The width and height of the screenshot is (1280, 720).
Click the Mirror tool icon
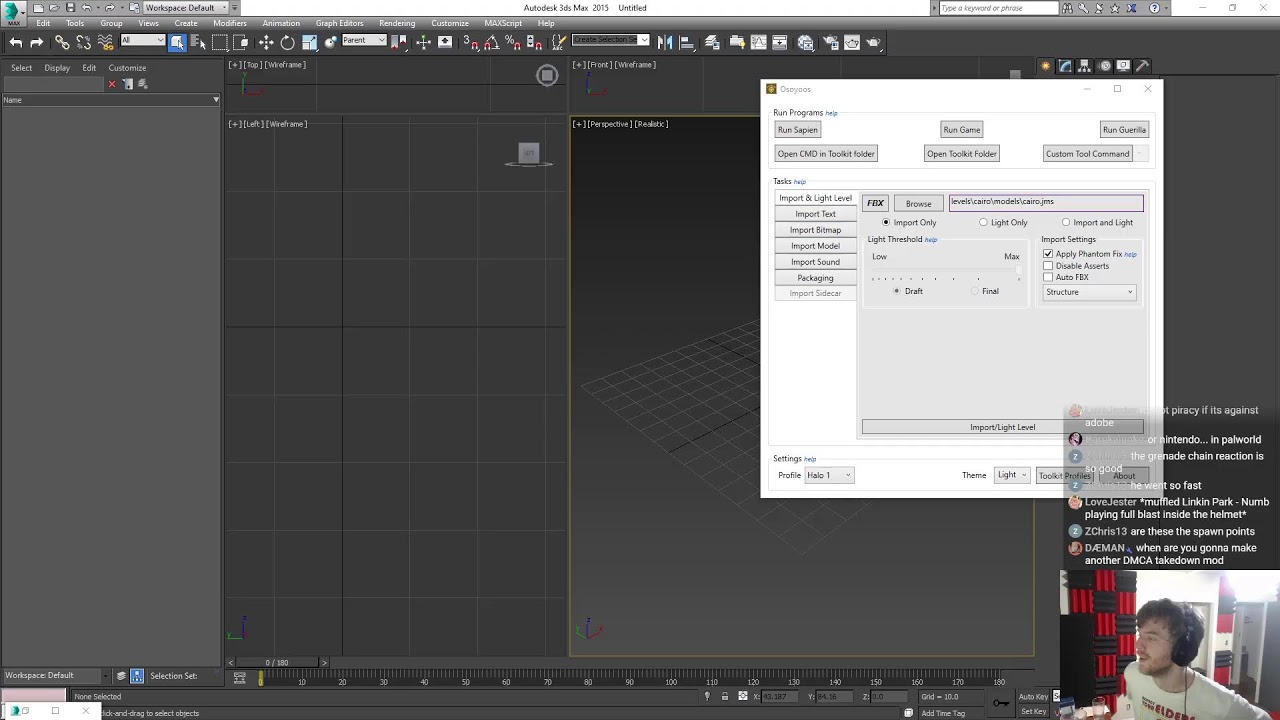pos(665,42)
